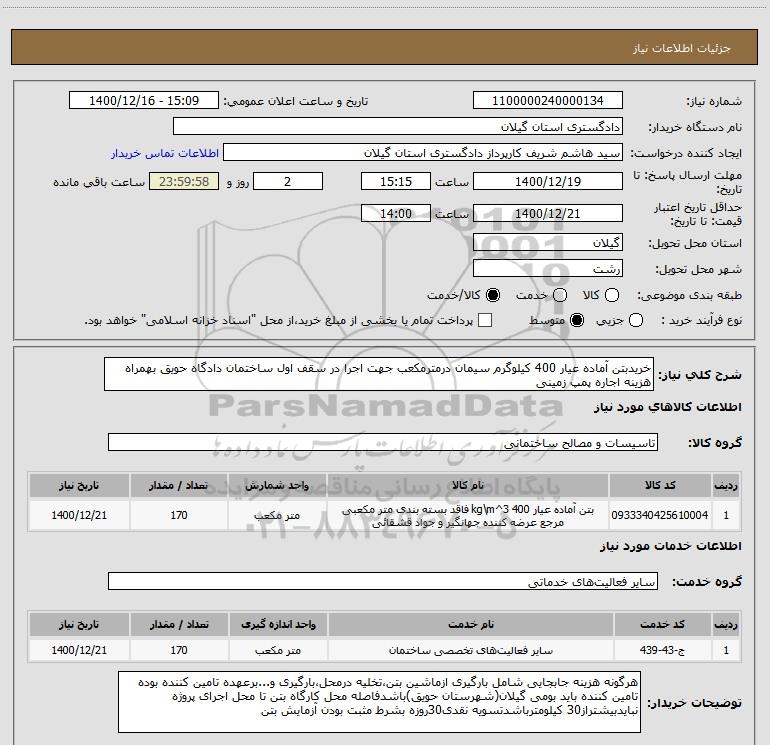Tick the اسناد خزانه اسلامی payment checkbox
This screenshot has width=770, height=745.
click(x=485, y=320)
